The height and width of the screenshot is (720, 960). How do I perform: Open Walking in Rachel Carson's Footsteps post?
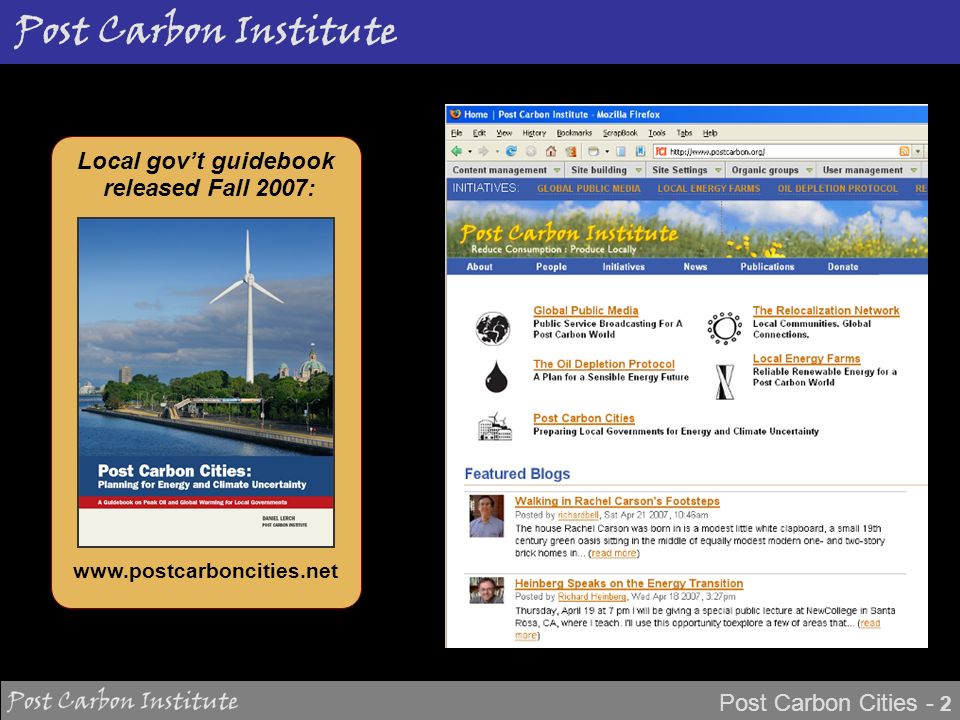coord(617,501)
